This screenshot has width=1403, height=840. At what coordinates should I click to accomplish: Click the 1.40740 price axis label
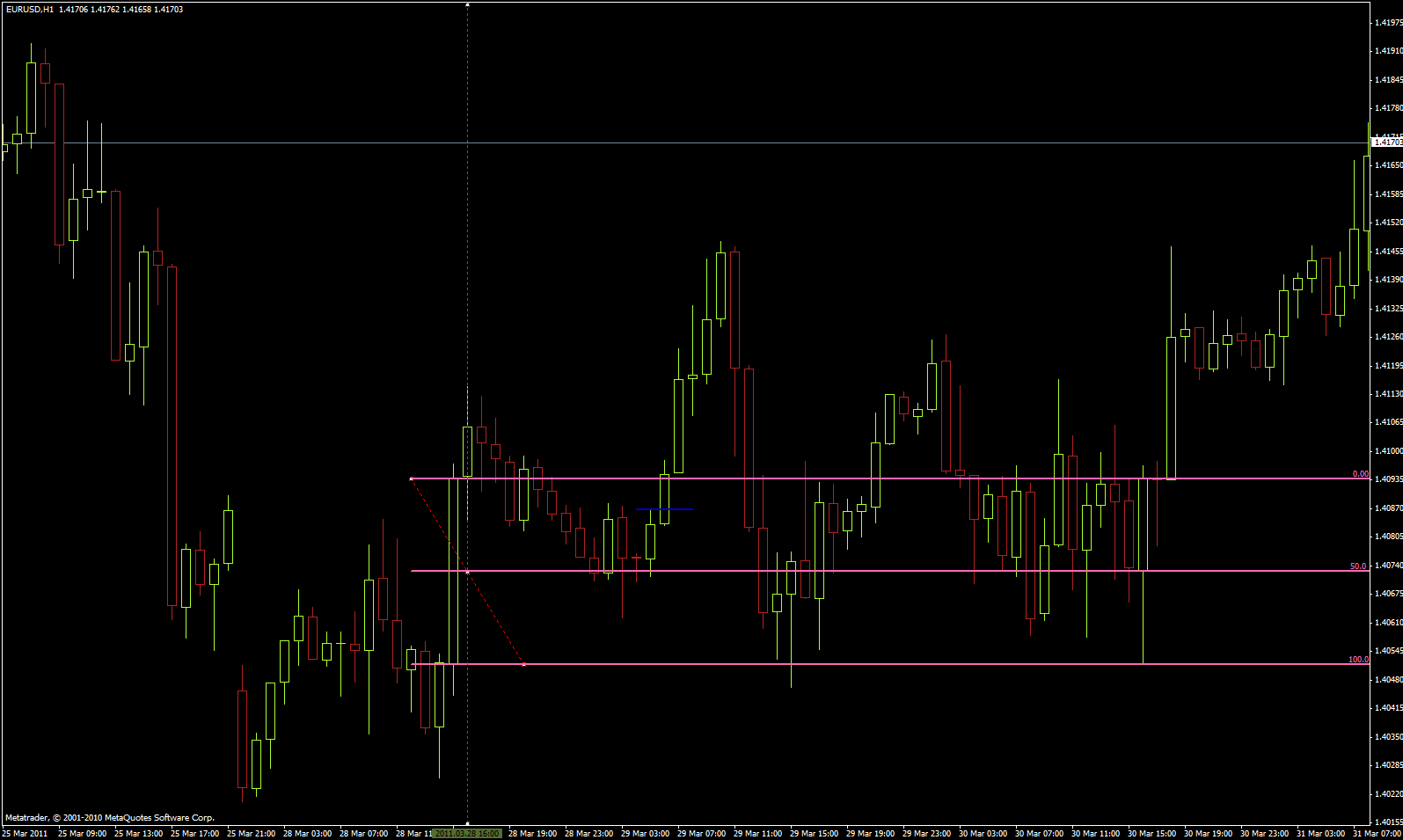[1388, 566]
